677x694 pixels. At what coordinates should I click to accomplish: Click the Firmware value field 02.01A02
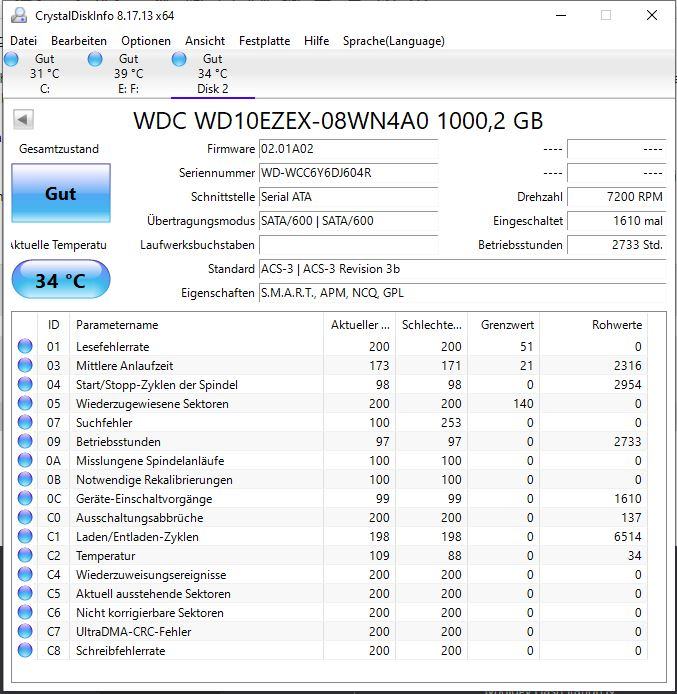(x=349, y=149)
